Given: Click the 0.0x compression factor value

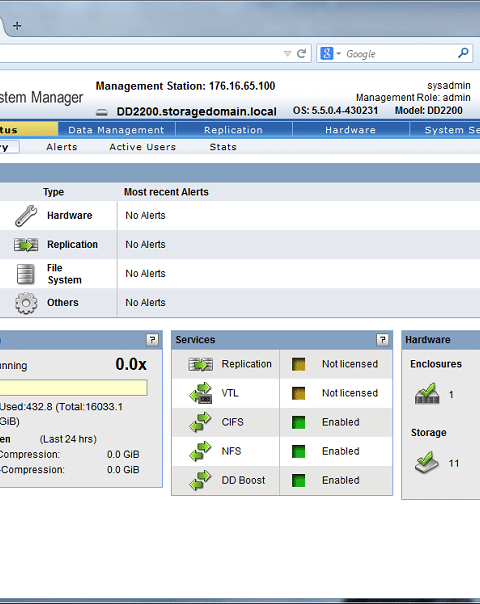Looking at the screenshot, I should [131, 364].
